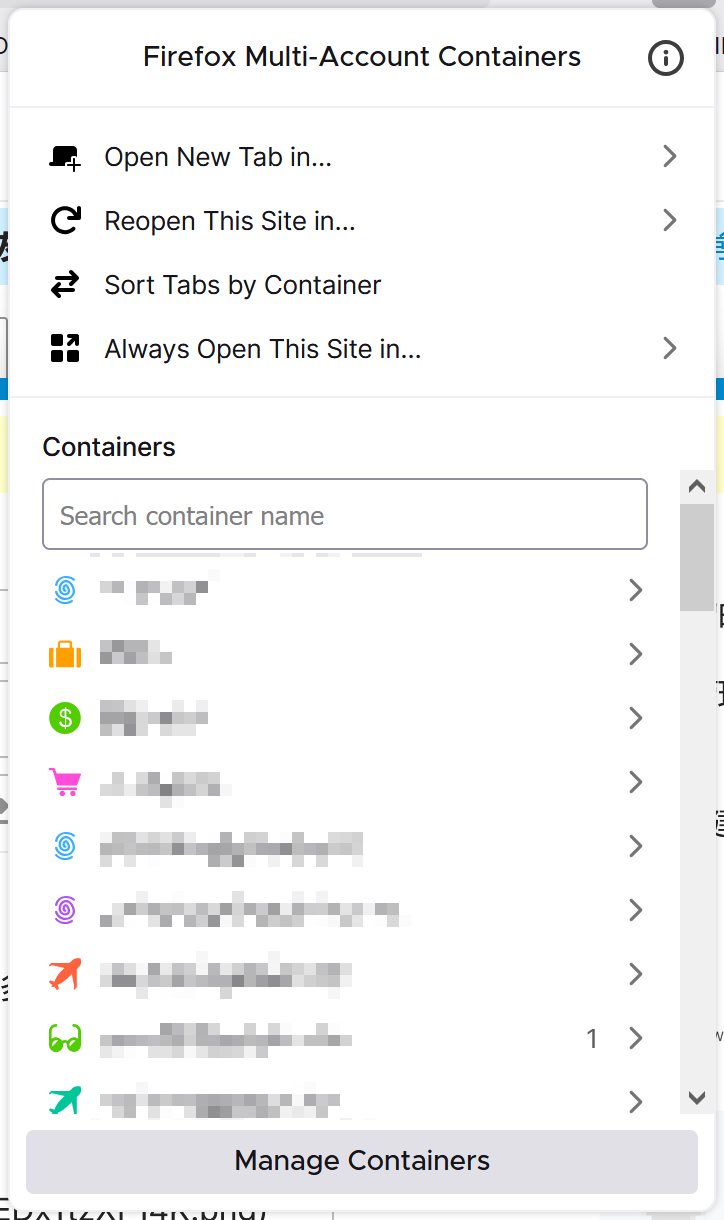Choose the teal airplane container icon

(65, 1101)
